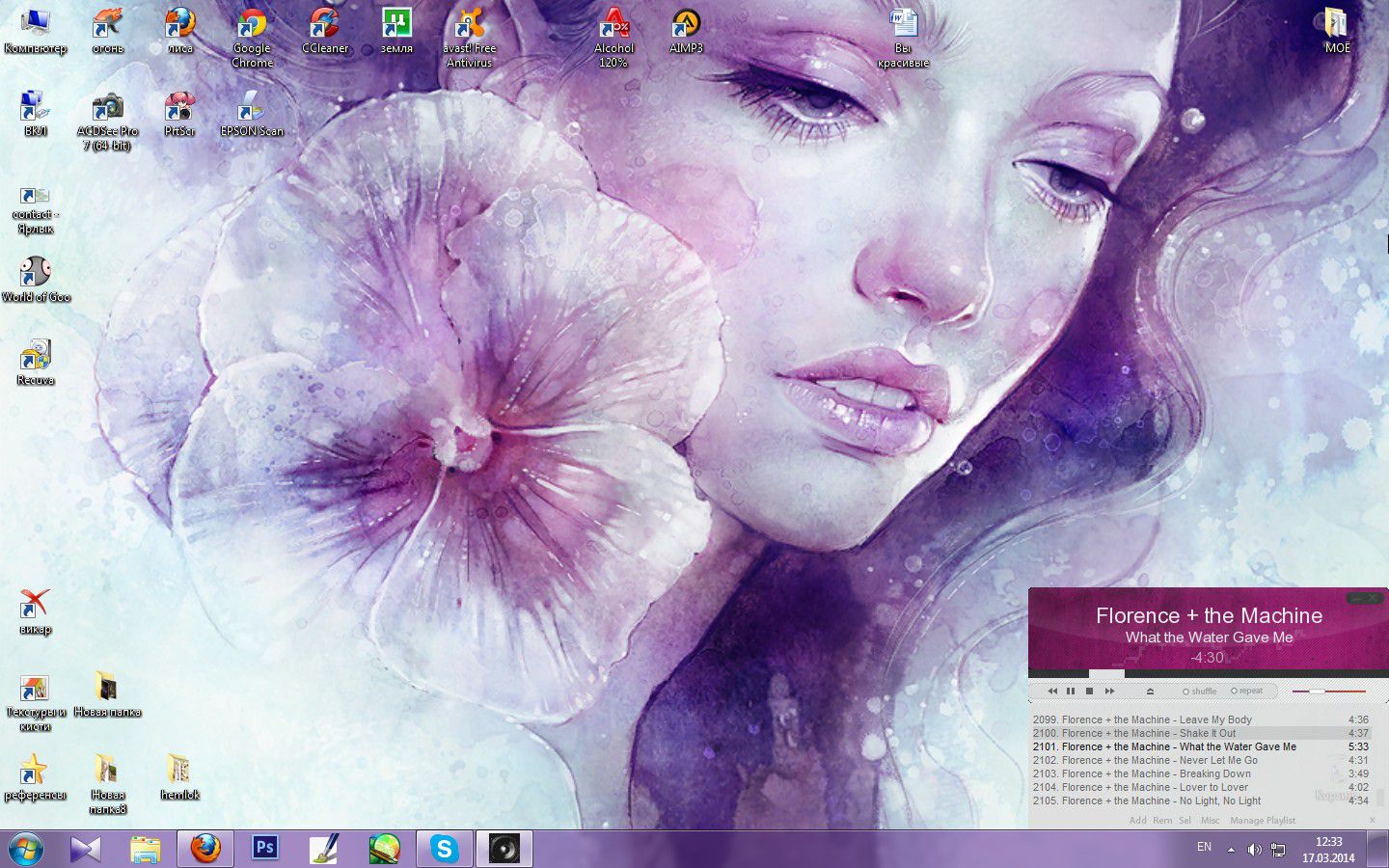This screenshot has width=1389, height=868.
Task: Open the Misc playlist menu
Action: point(1210,821)
